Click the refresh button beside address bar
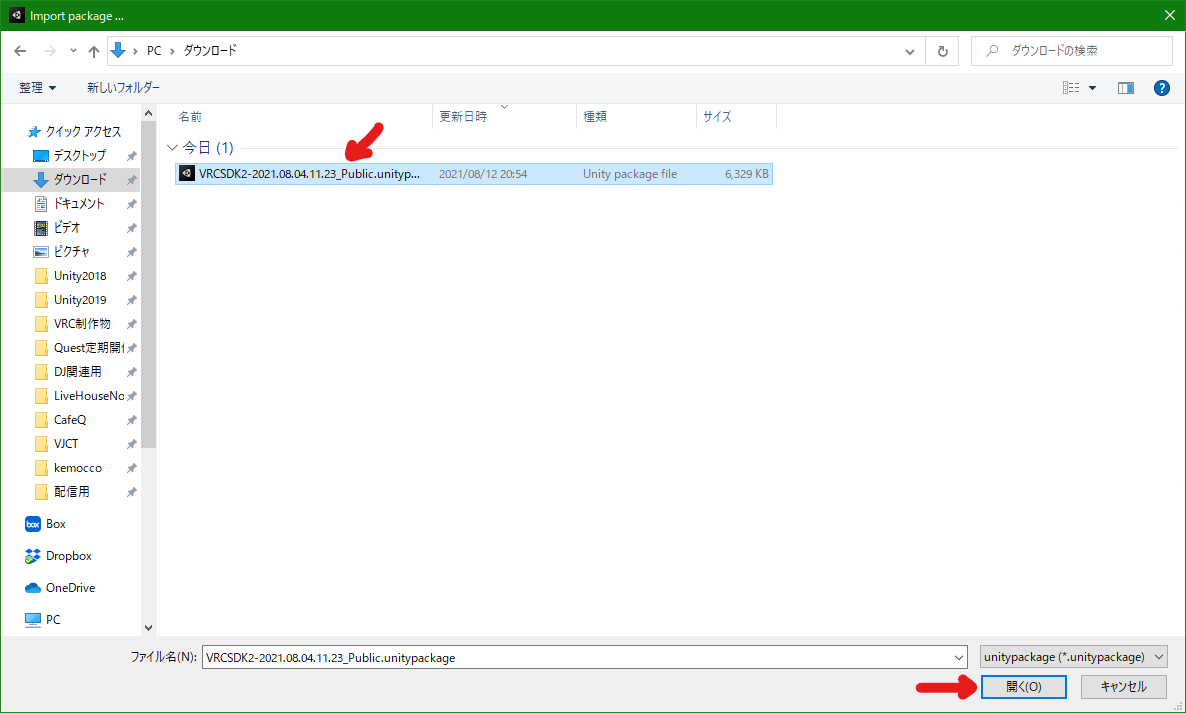This screenshot has height=713, width=1186. click(x=942, y=51)
